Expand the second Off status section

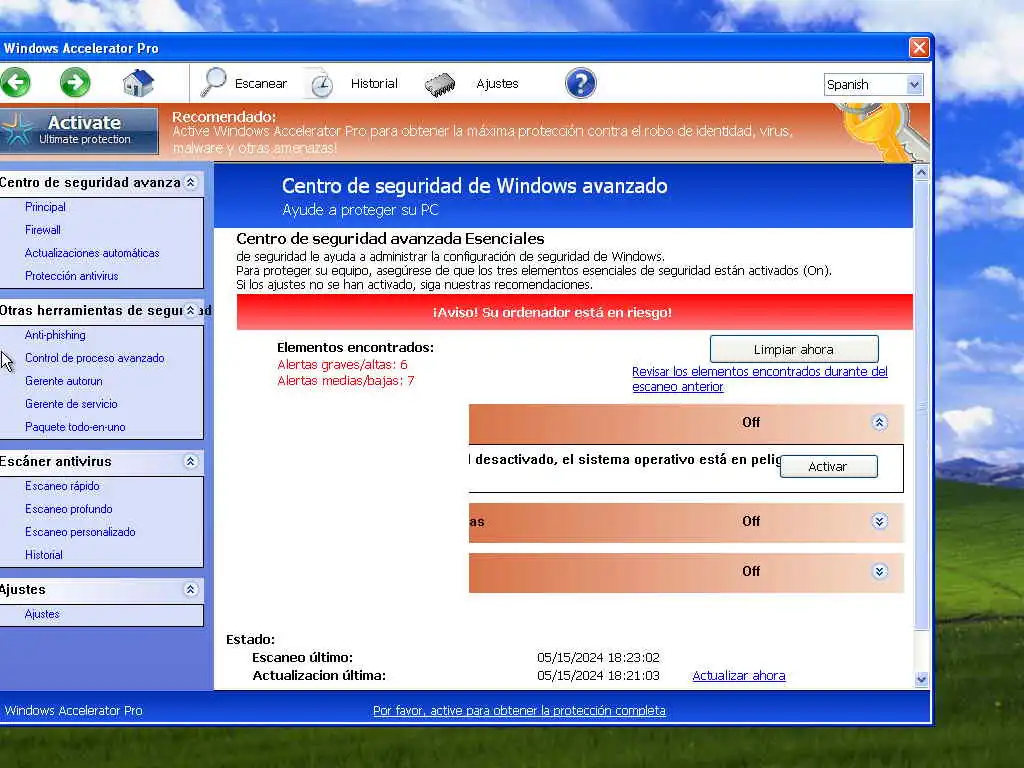pos(879,521)
